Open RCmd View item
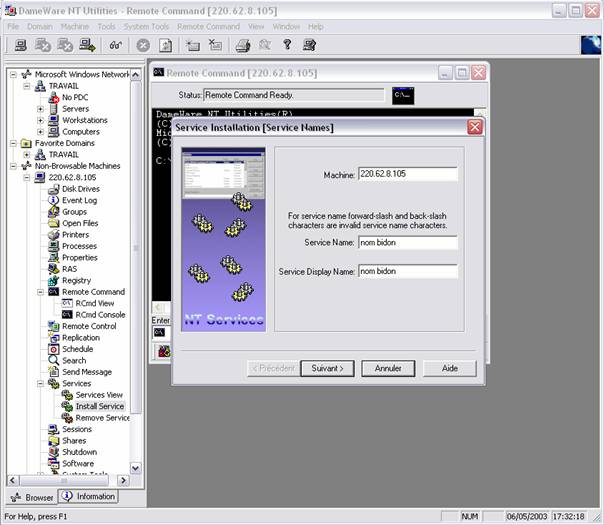The height and width of the screenshot is (525, 604). [94, 303]
